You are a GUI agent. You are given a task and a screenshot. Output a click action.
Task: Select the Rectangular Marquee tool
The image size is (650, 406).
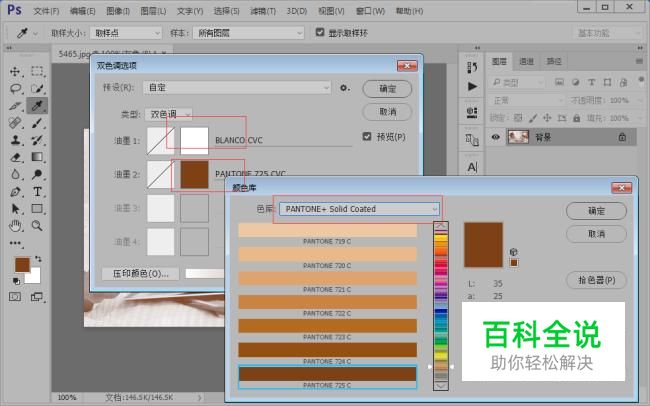point(37,71)
